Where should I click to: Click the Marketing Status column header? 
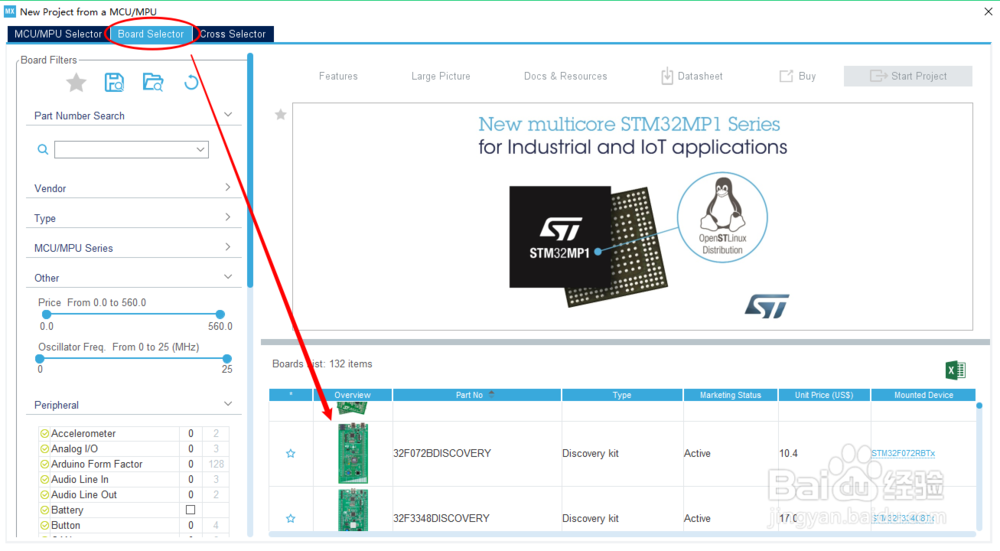[730, 395]
